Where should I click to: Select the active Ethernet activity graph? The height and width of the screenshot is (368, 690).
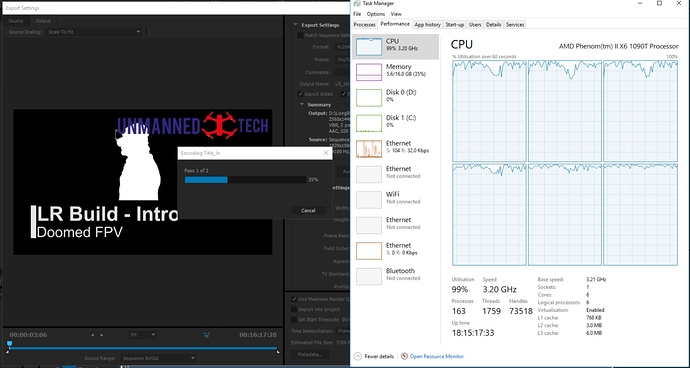[x=369, y=149]
